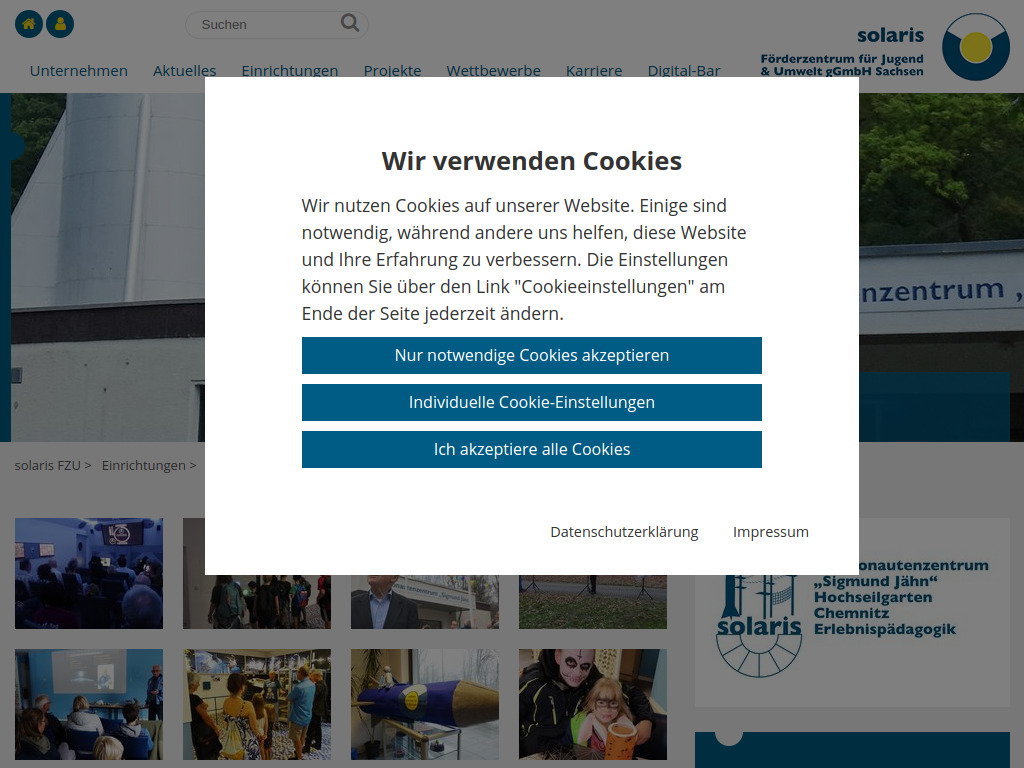Viewport: 1024px width, 768px height.
Task: Open the Einrichtungen navigation entry
Action: click(x=290, y=71)
